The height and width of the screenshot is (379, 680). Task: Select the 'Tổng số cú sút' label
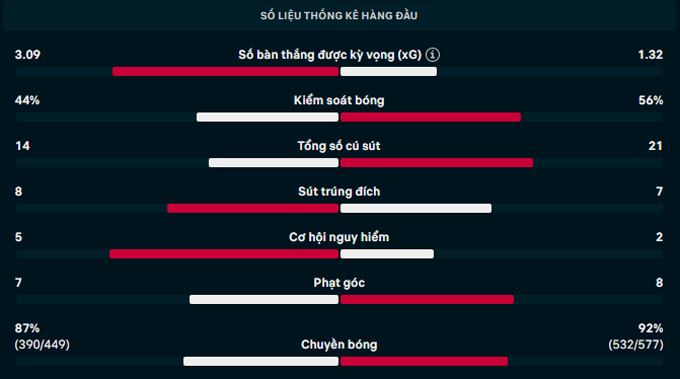pyautogui.click(x=339, y=146)
